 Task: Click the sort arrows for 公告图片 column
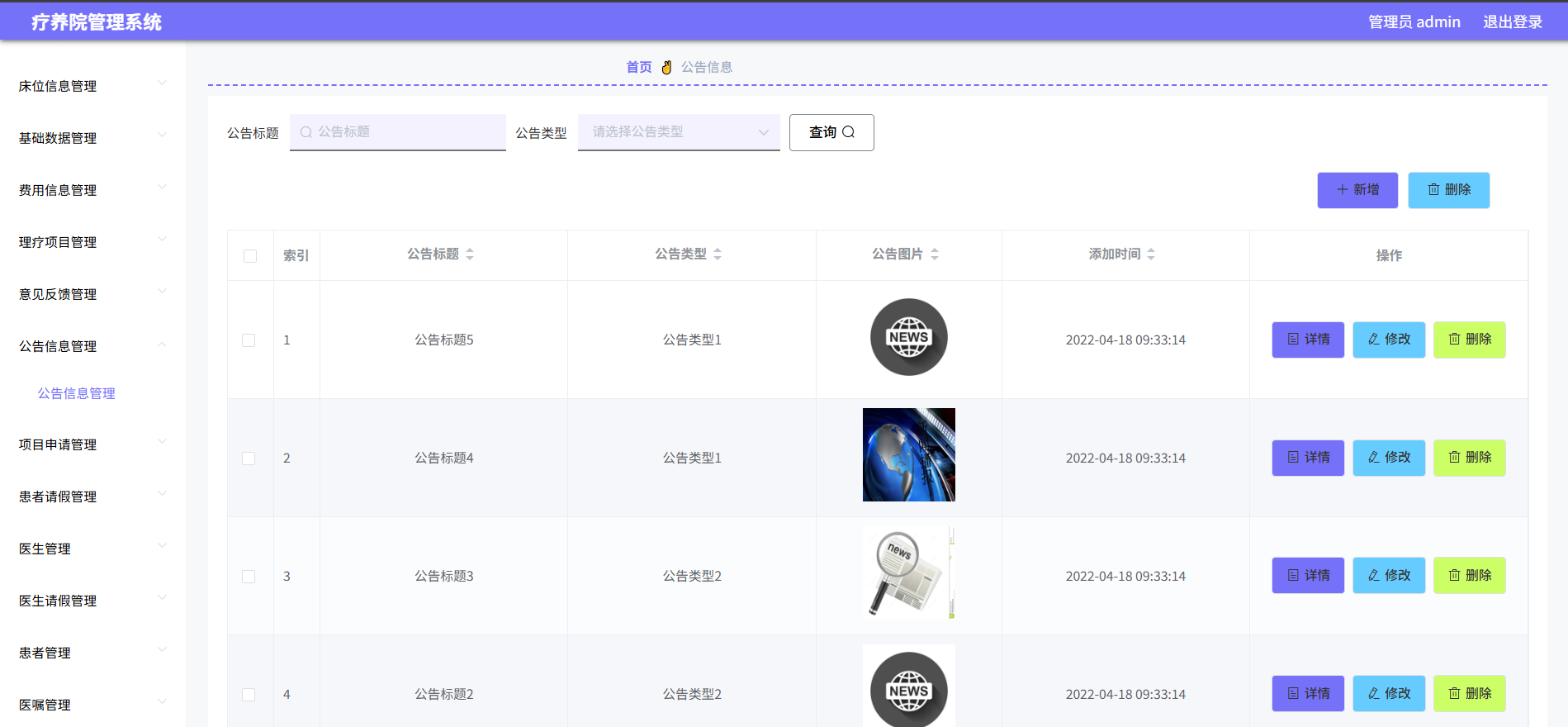pyautogui.click(x=935, y=254)
